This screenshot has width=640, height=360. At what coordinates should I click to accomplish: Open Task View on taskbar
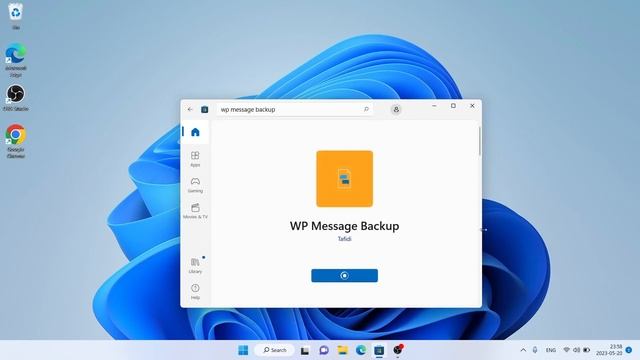click(x=305, y=350)
